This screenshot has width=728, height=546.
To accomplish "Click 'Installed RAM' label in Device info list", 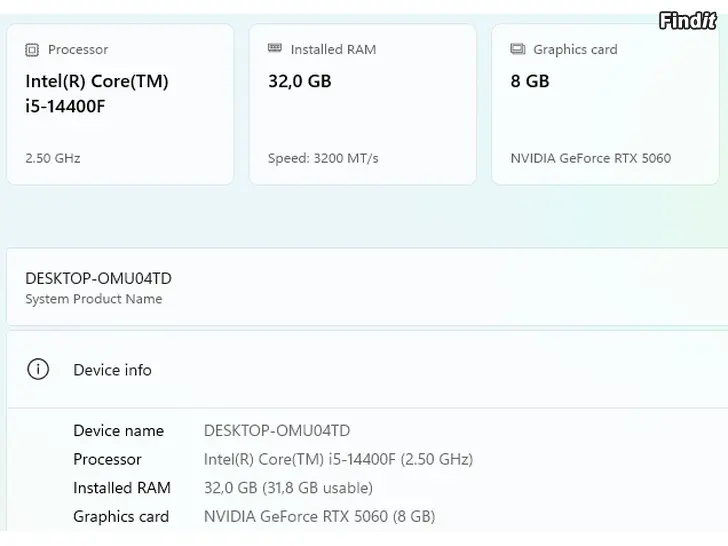I will (x=122, y=488).
